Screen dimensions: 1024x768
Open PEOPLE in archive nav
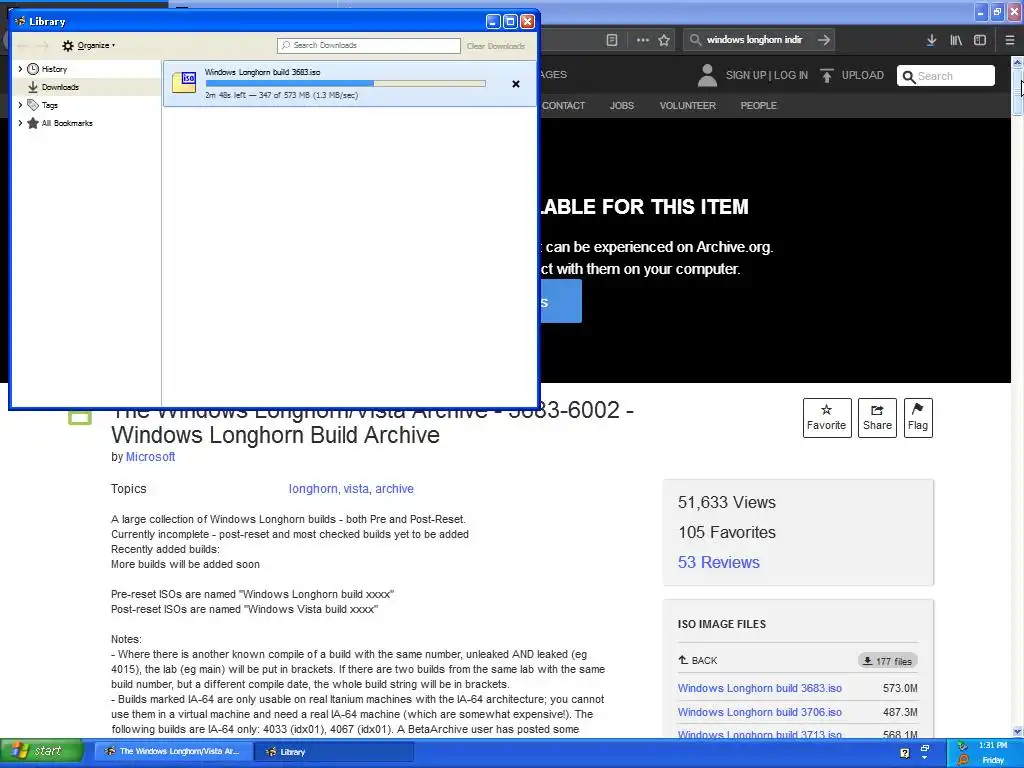click(758, 105)
